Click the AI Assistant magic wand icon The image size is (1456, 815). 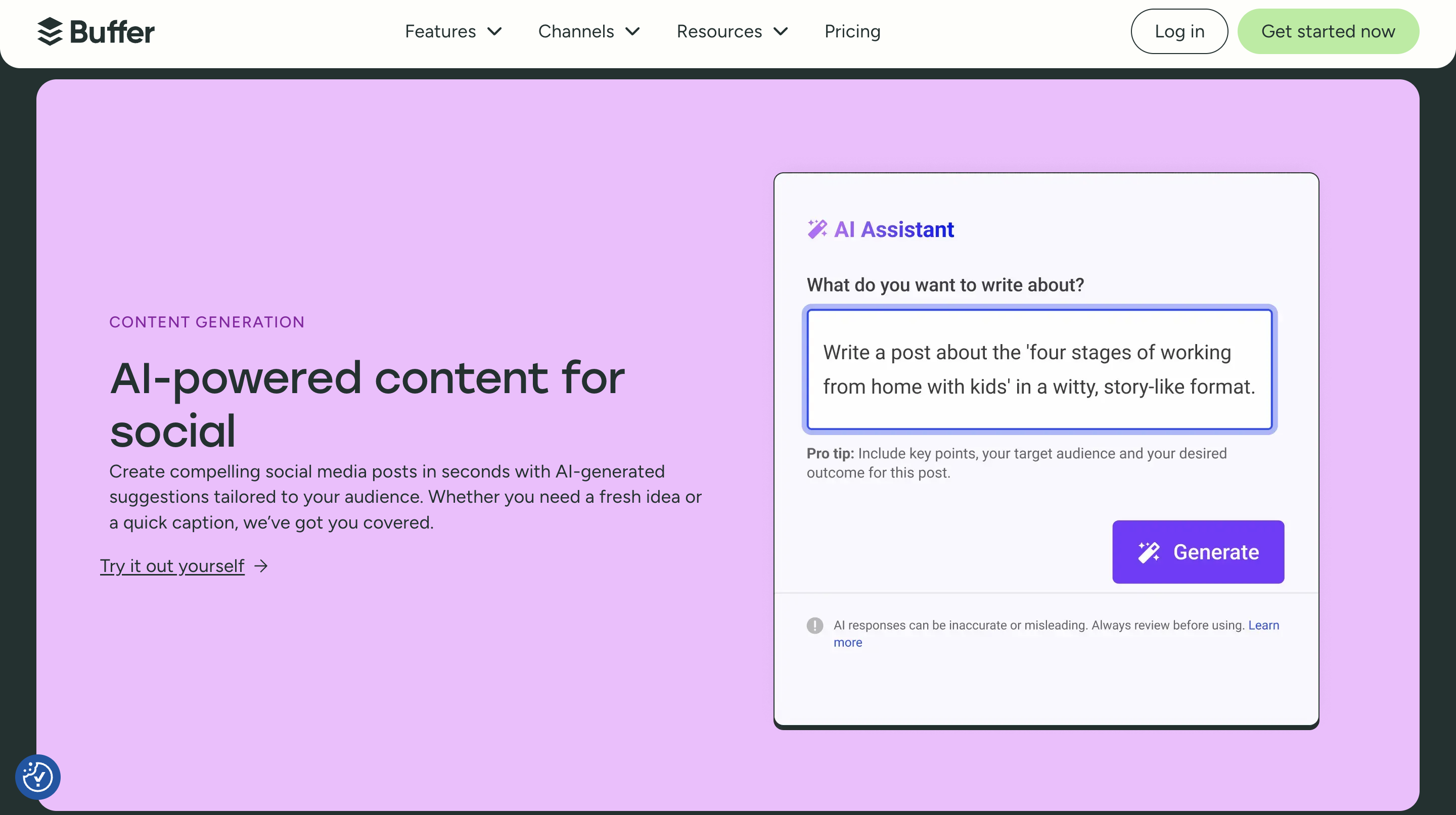(817, 229)
